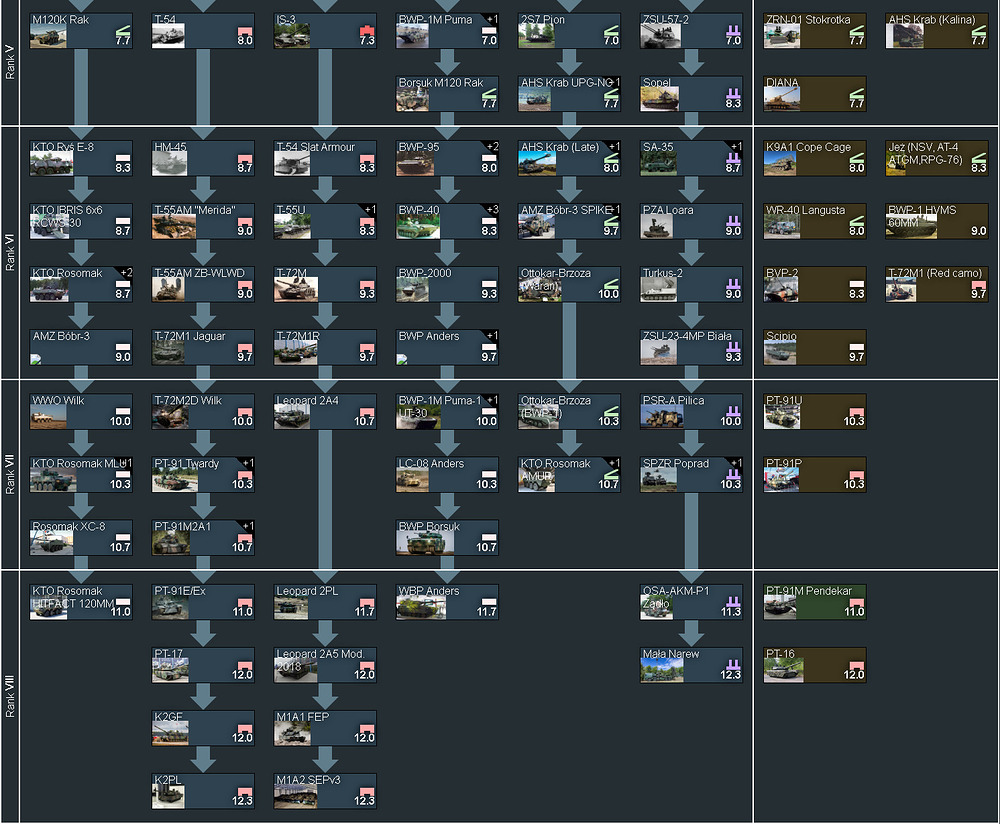Click the DIANA vehicle thumbnail
This screenshot has width=1000, height=824.
[783, 100]
